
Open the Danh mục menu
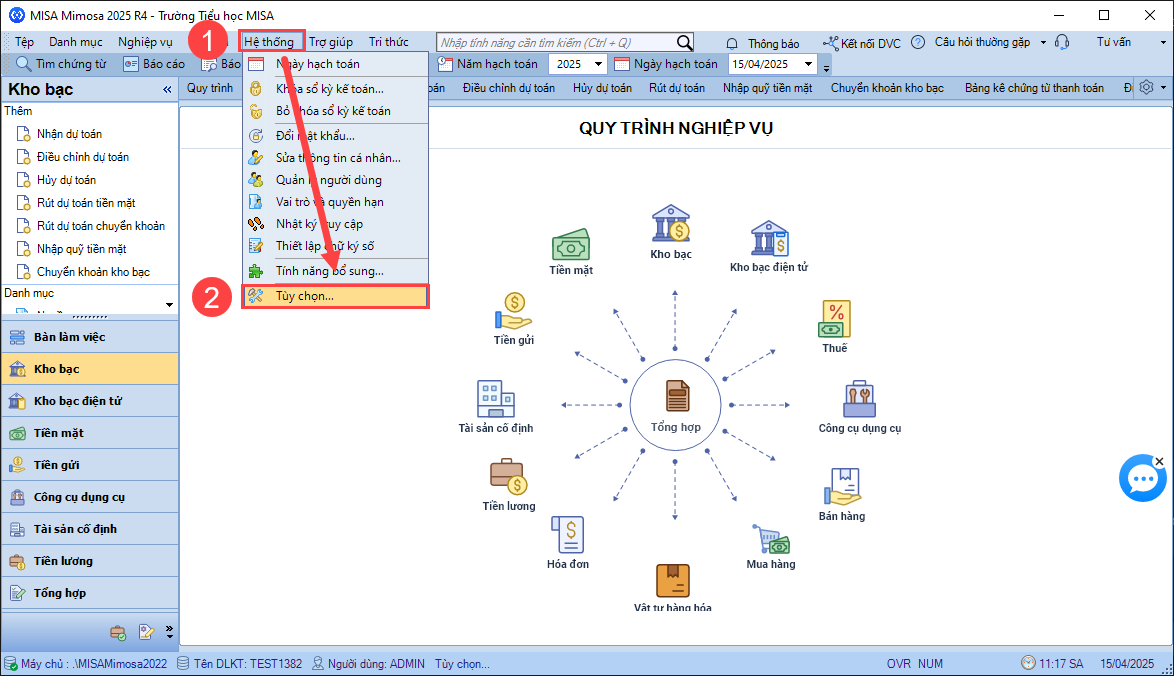pyautogui.click(x=76, y=42)
